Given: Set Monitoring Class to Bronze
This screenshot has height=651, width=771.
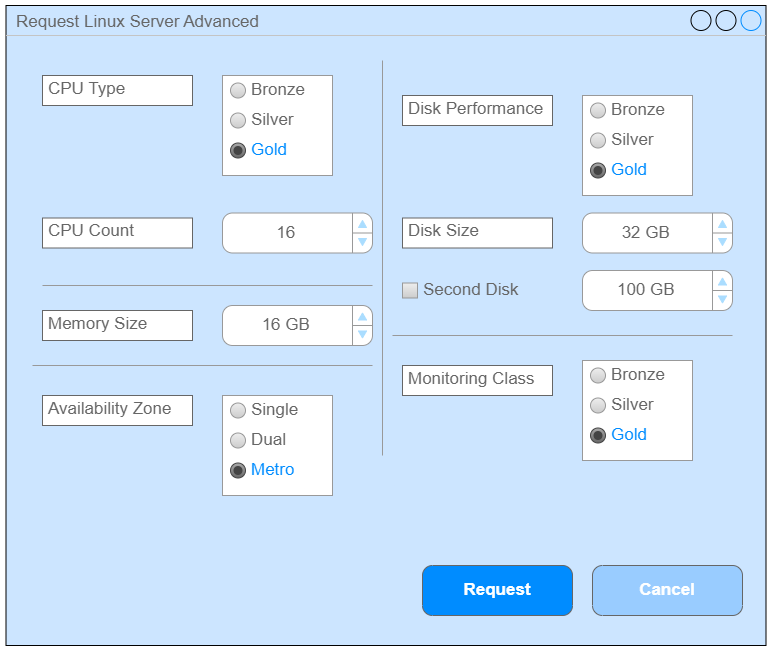Looking at the screenshot, I should (598, 376).
